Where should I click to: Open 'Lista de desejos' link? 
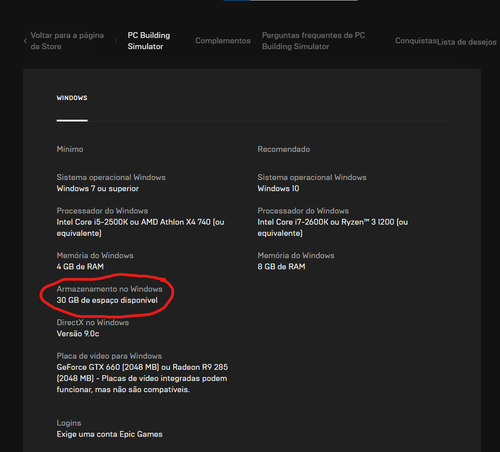[x=467, y=42]
